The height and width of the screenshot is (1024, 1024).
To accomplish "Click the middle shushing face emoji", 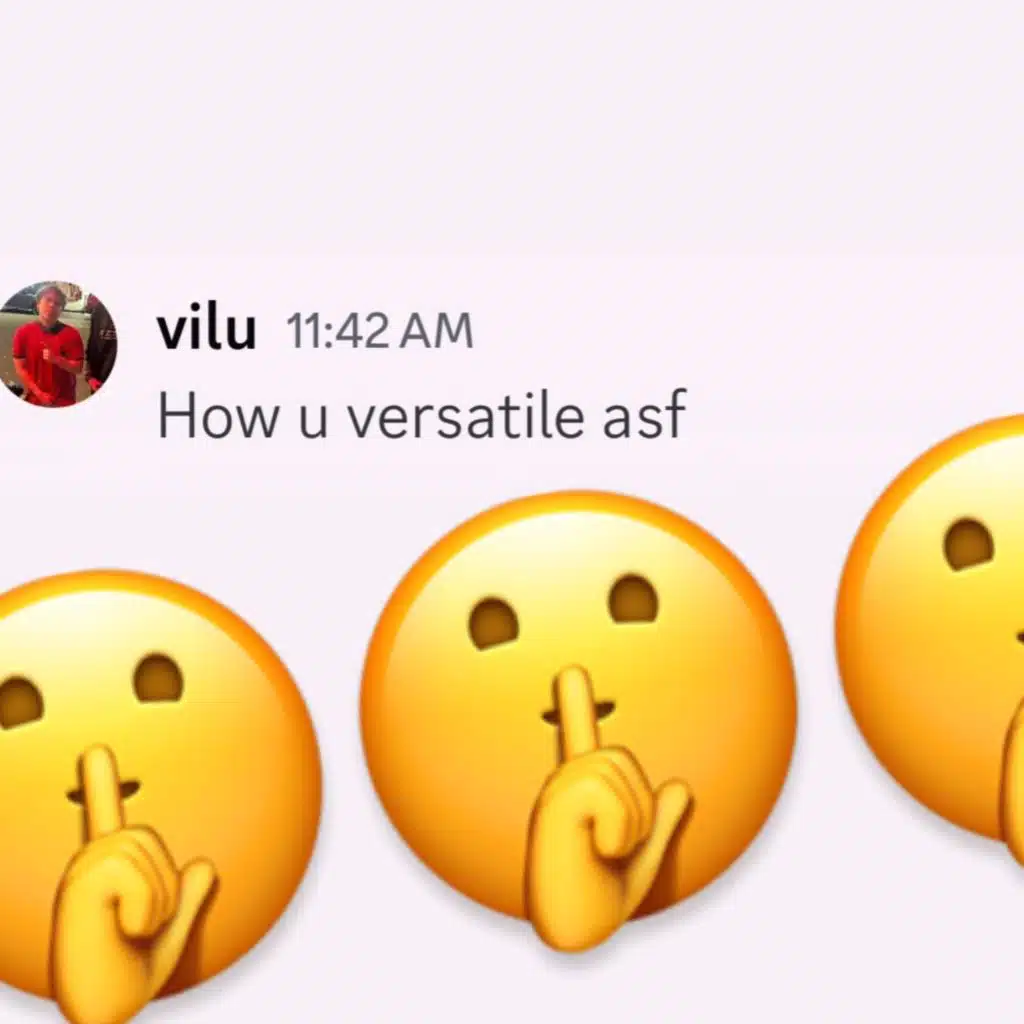I will [x=578, y=718].
